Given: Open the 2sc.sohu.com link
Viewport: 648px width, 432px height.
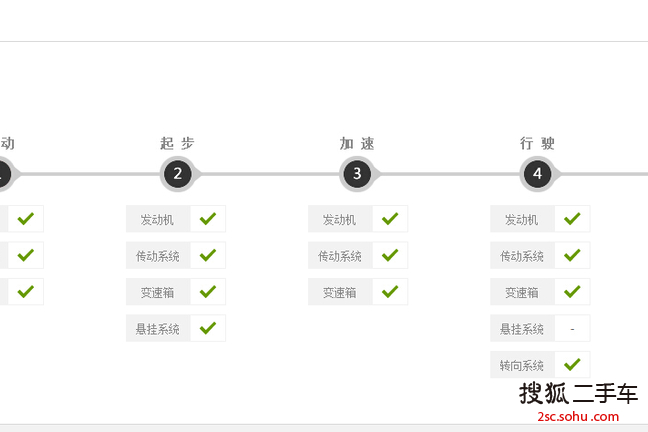Looking at the screenshot, I should coord(578,416).
